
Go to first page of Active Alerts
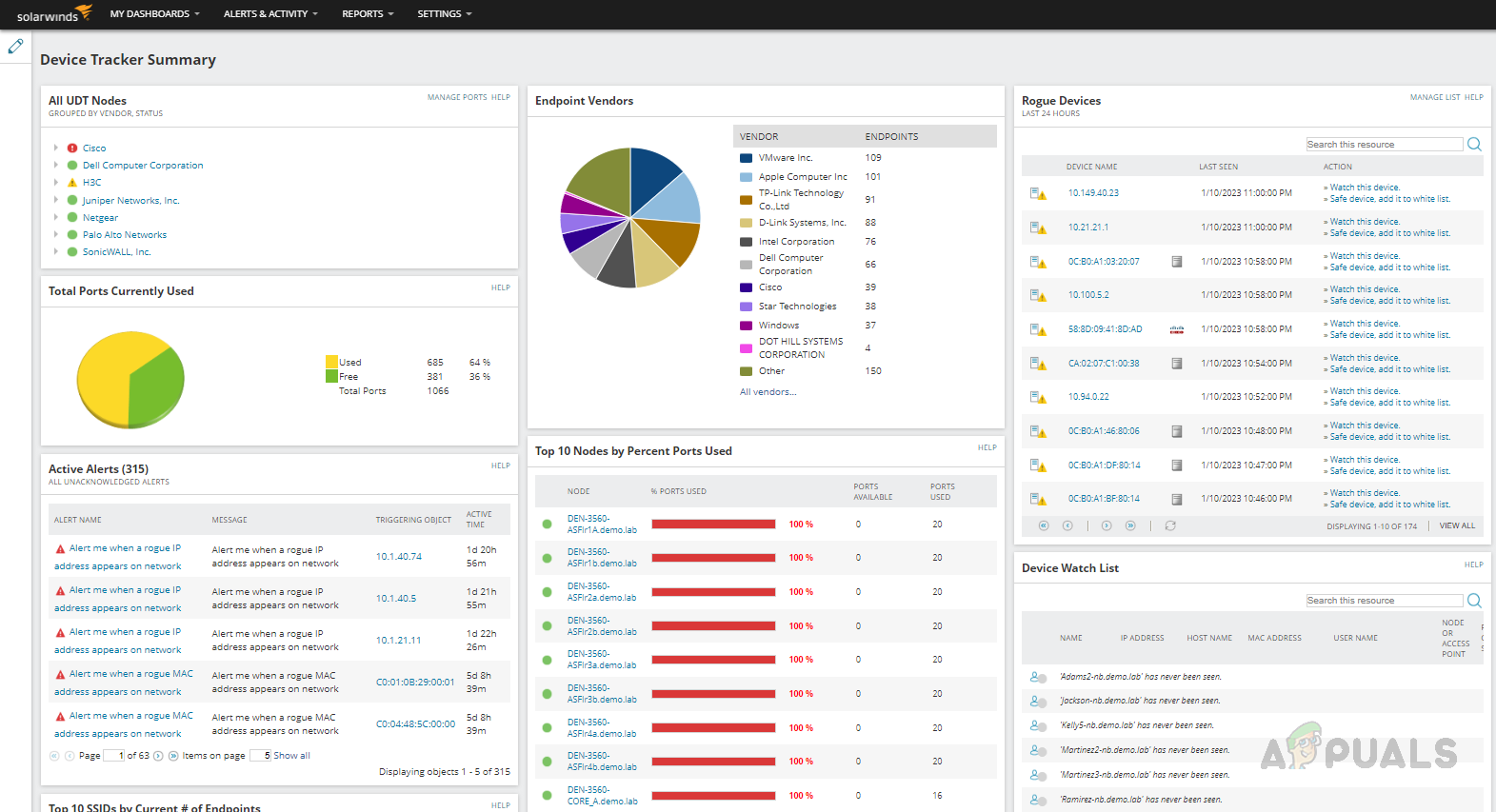coord(54,756)
